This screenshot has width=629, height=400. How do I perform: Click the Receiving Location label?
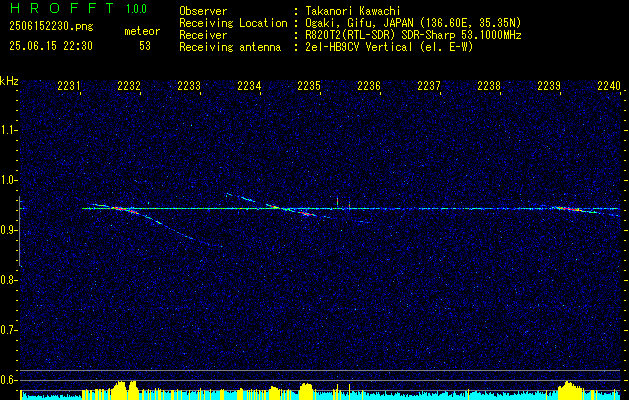tap(233, 24)
